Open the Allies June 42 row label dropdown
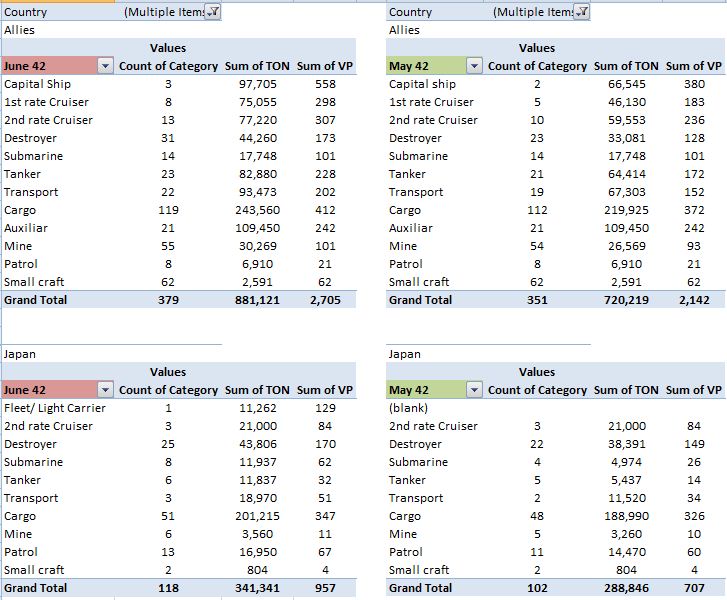The image size is (727, 600). click(106, 66)
